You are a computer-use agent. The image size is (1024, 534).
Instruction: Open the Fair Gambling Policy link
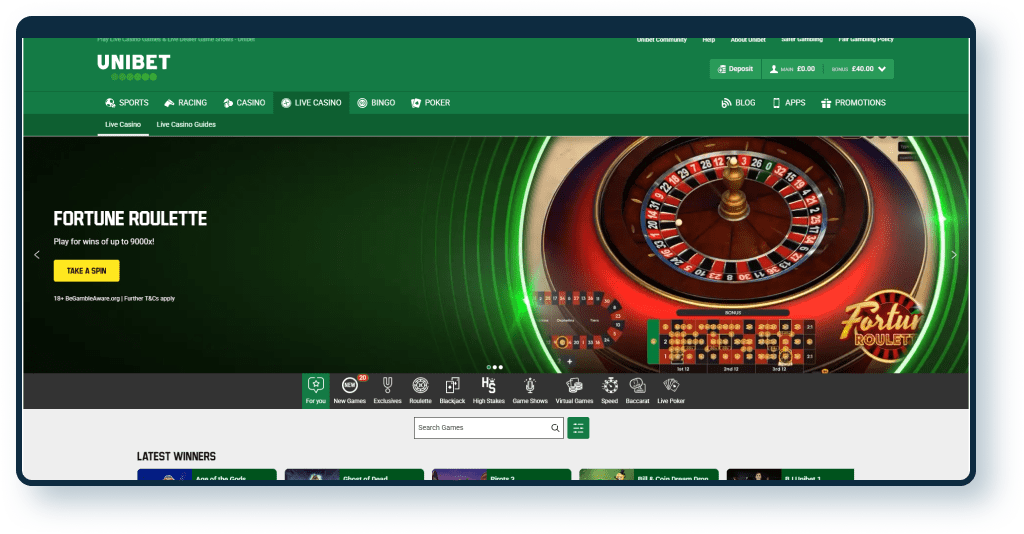pyautogui.click(x=866, y=40)
